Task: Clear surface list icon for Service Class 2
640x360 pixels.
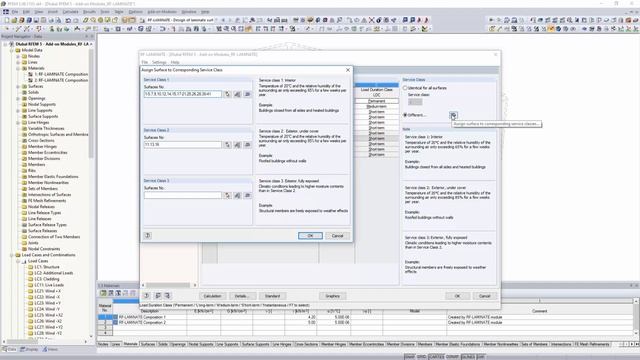Action: (x=247, y=145)
